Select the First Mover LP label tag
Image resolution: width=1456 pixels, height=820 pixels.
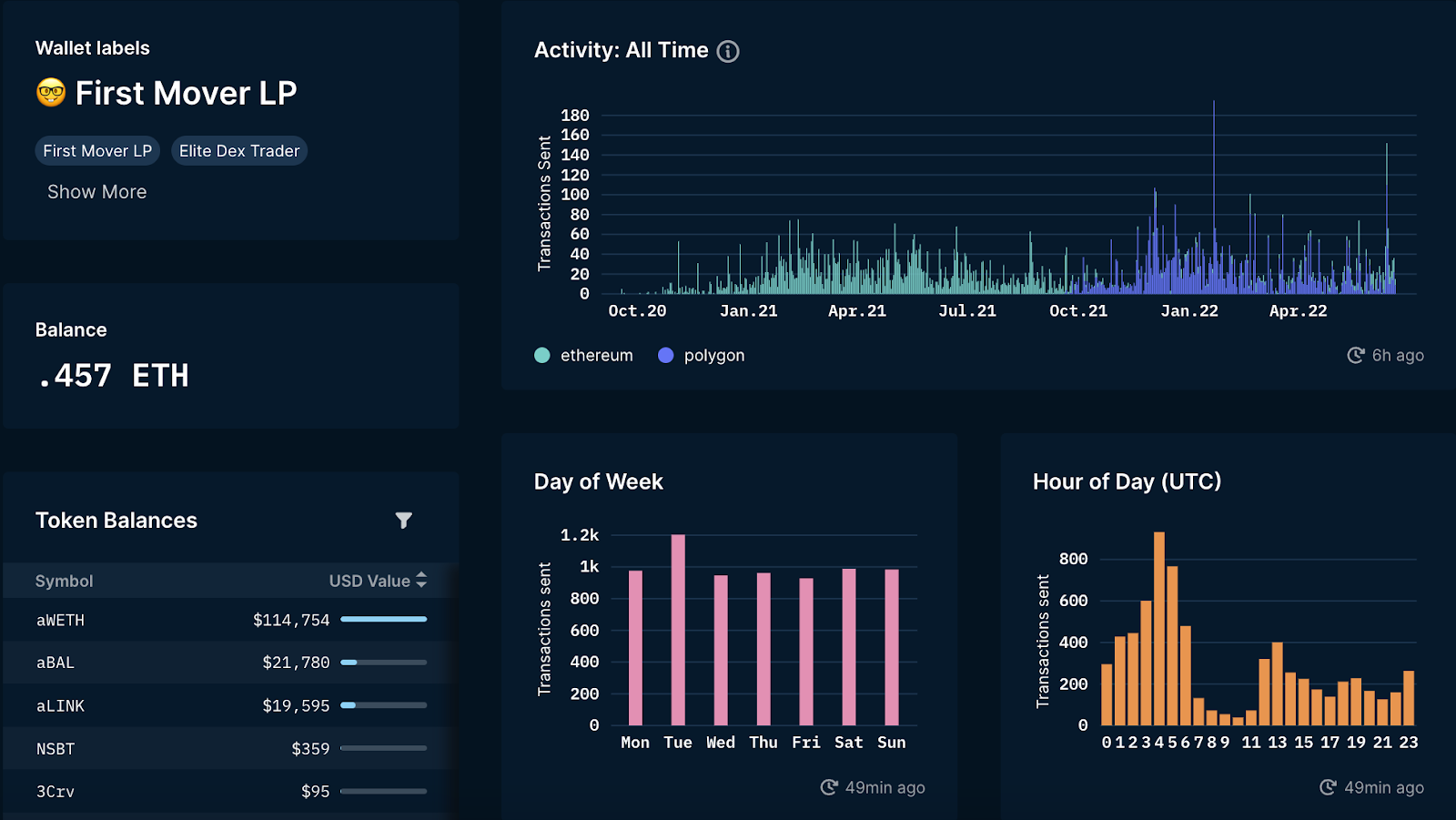(x=97, y=151)
